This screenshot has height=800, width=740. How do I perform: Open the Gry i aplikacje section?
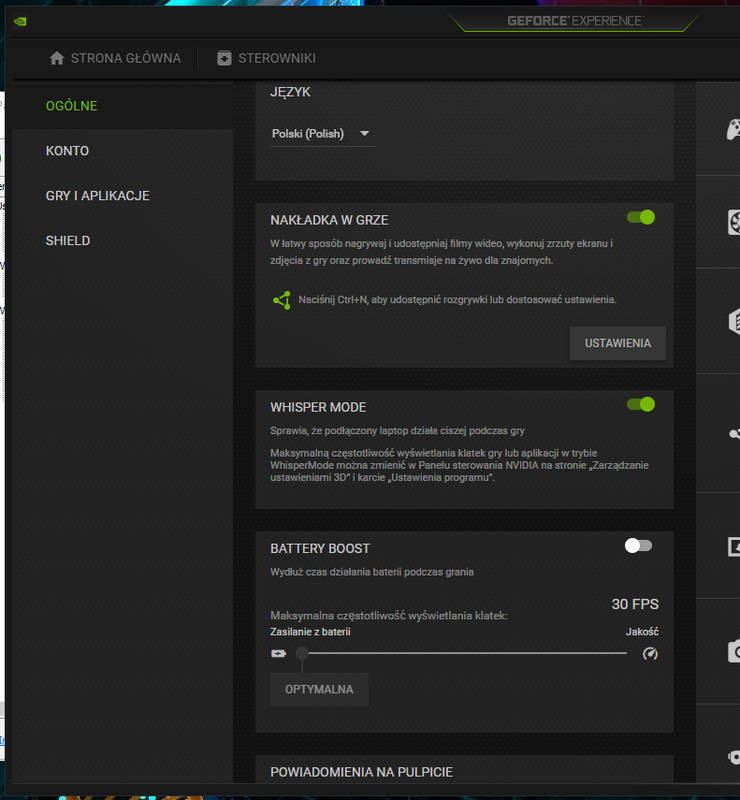[122, 196]
